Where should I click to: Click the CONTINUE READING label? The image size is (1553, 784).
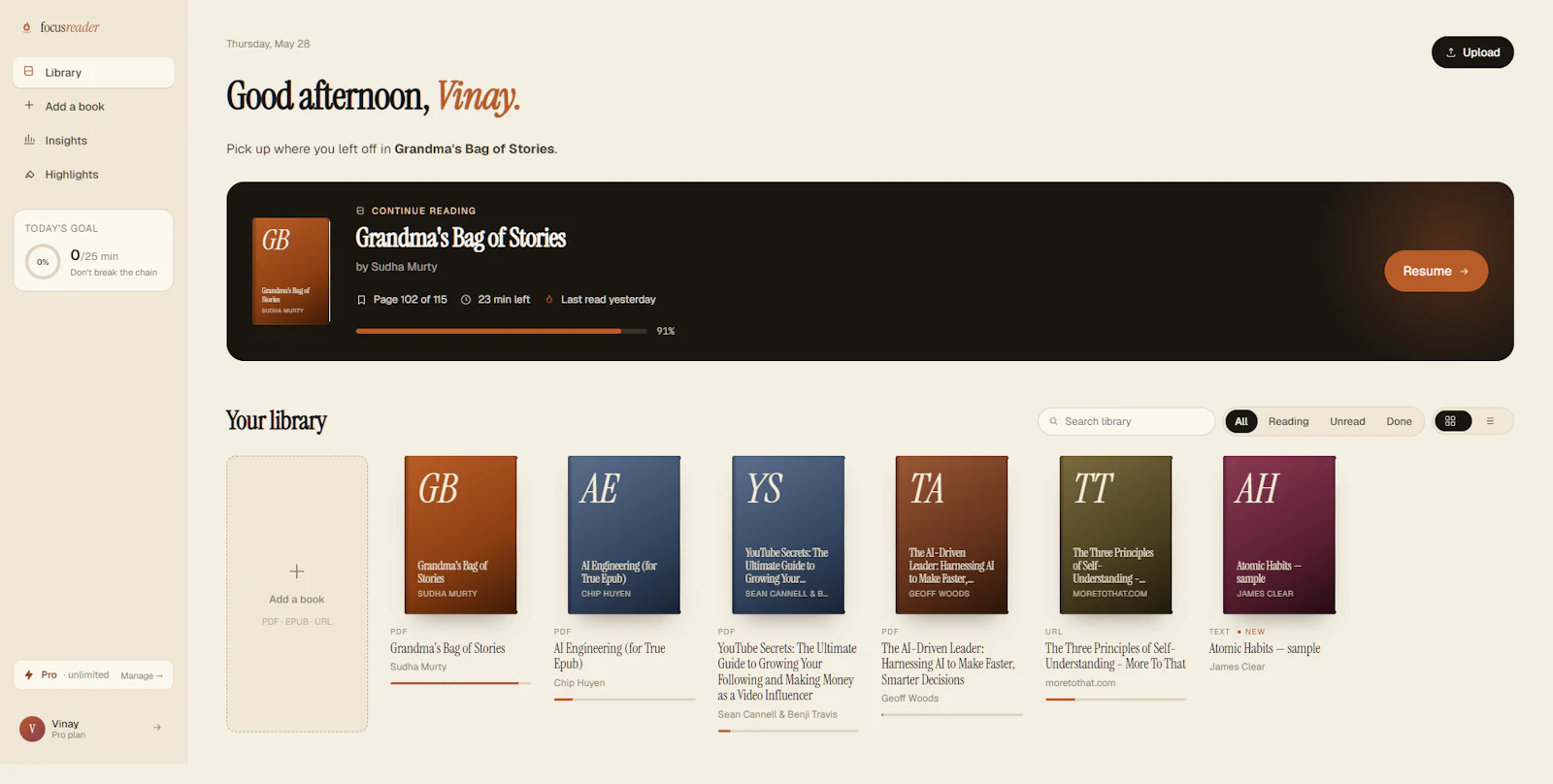(x=423, y=211)
